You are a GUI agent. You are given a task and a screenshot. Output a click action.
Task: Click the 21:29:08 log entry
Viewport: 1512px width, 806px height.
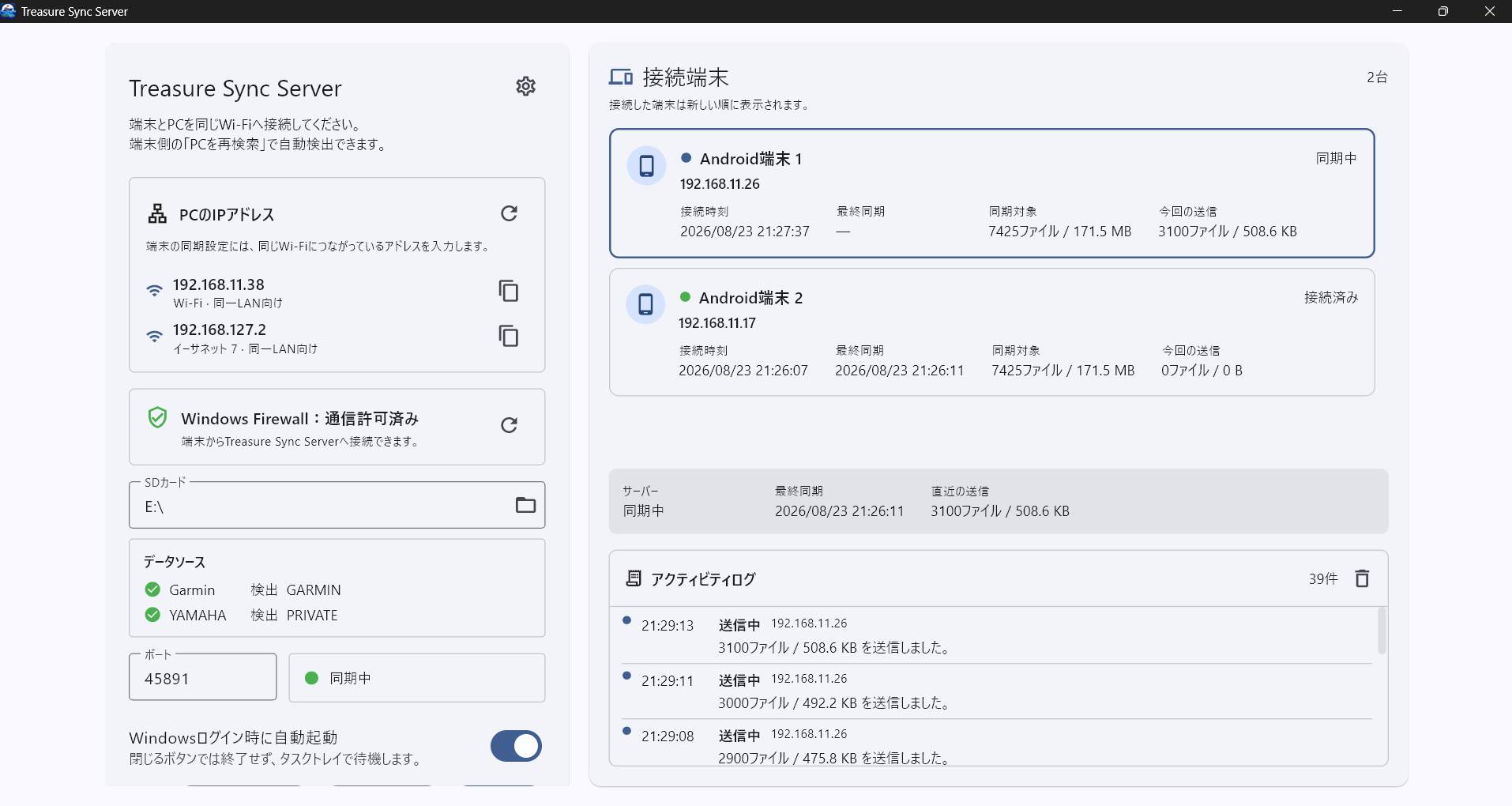[997, 744]
